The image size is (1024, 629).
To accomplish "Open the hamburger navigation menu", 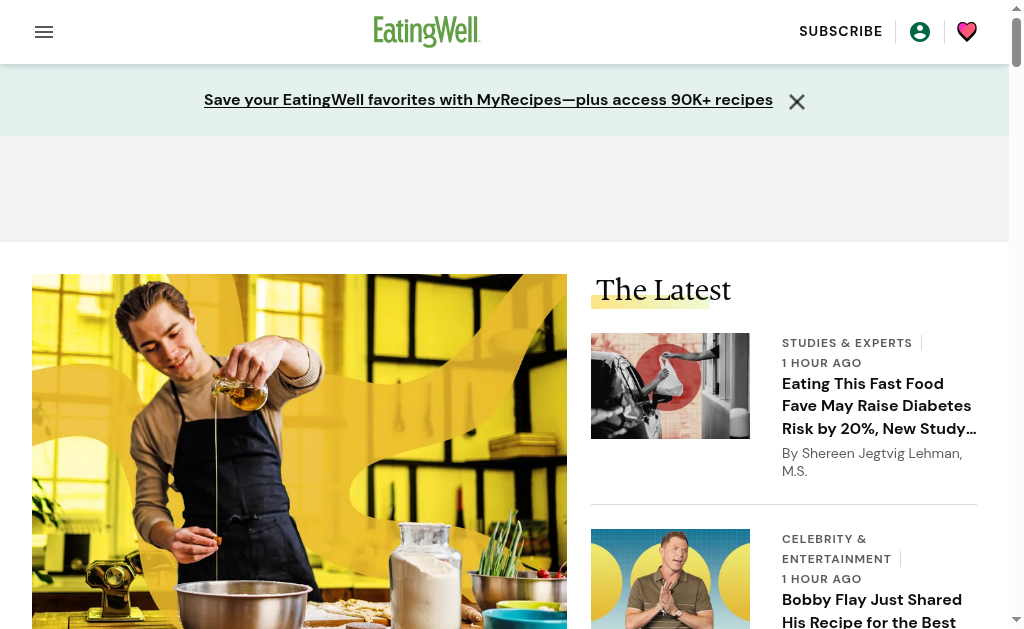I will 44,32.
